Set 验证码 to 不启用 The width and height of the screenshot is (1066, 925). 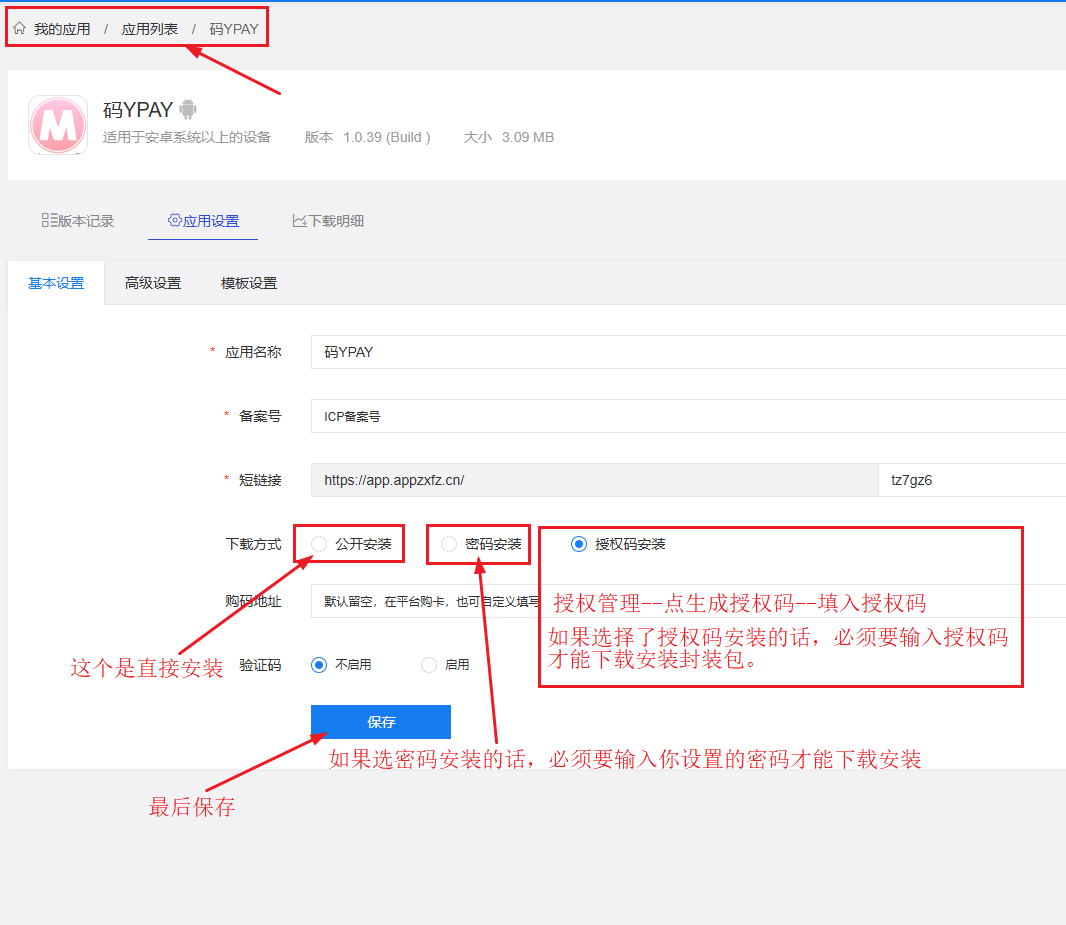pos(319,665)
